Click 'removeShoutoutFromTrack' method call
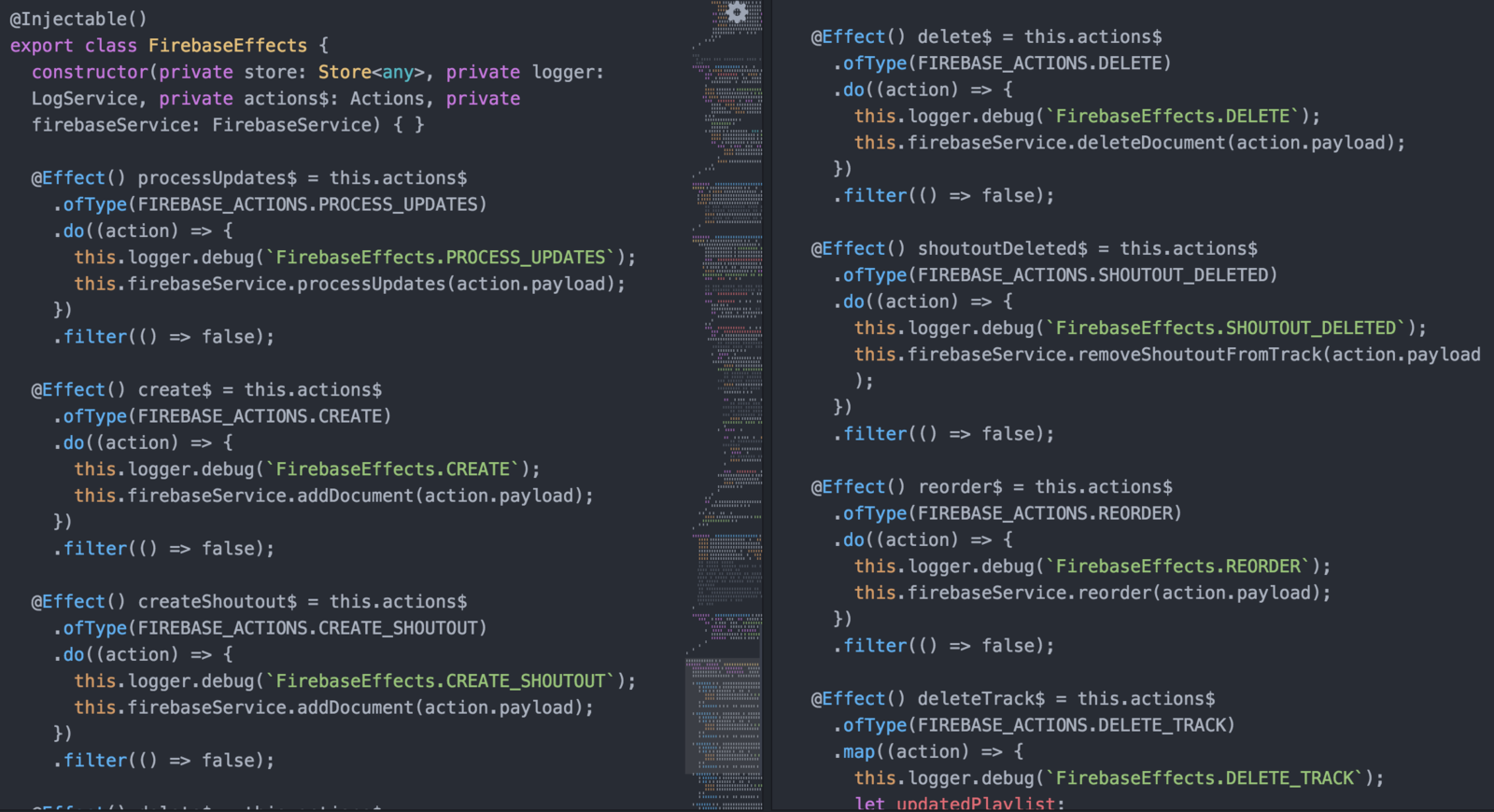The image size is (1494, 812). 1200,355
